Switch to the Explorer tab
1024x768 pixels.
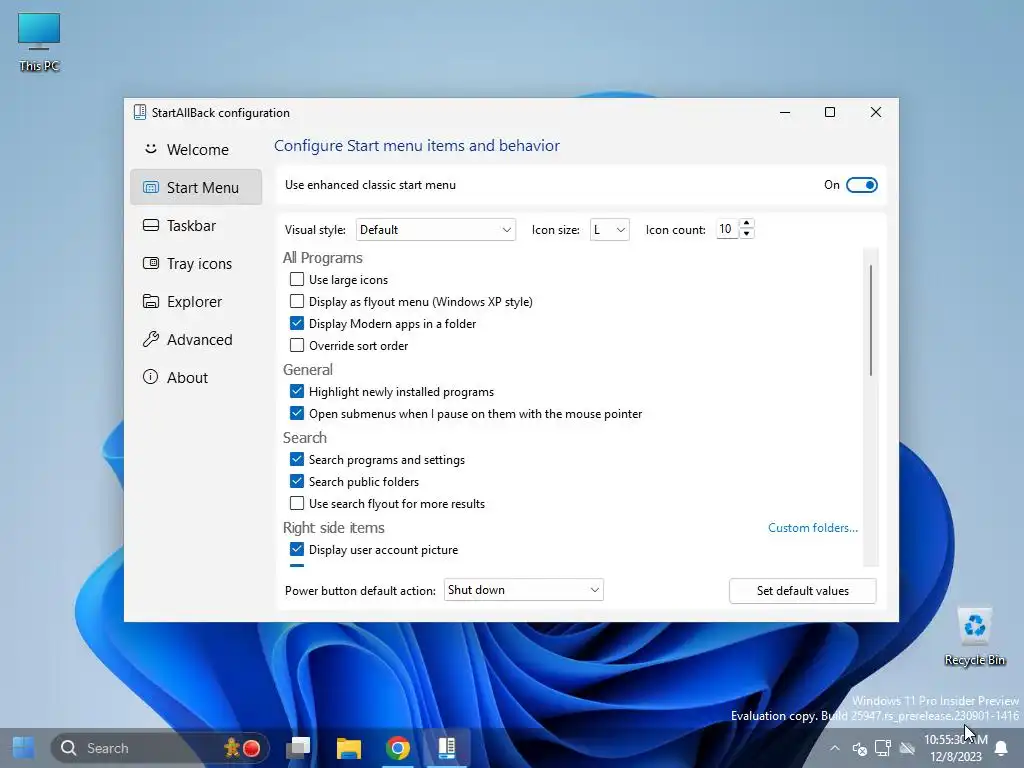(x=196, y=301)
